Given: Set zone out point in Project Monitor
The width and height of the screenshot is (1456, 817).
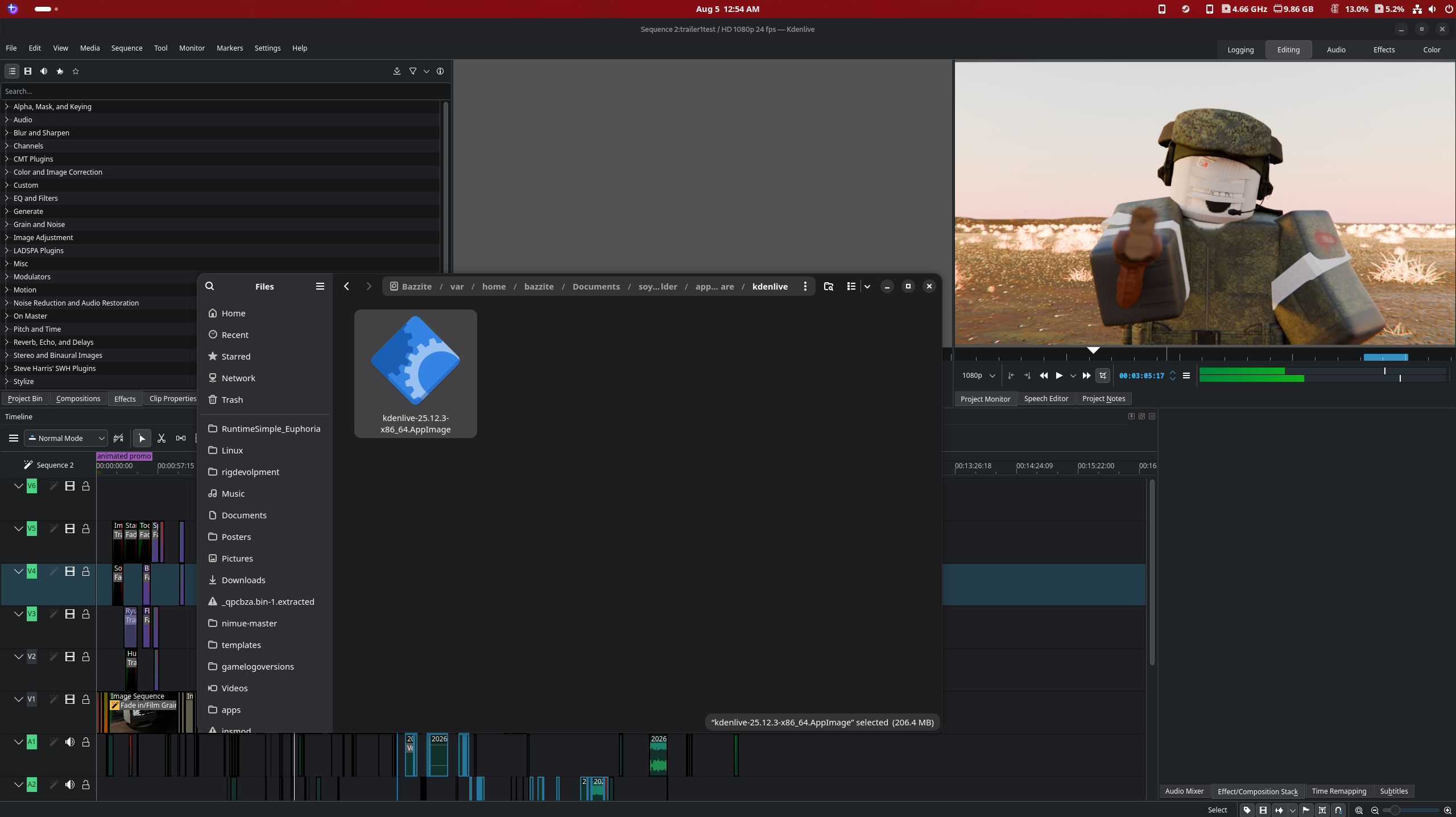Looking at the screenshot, I should pyautogui.click(x=1027, y=376).
